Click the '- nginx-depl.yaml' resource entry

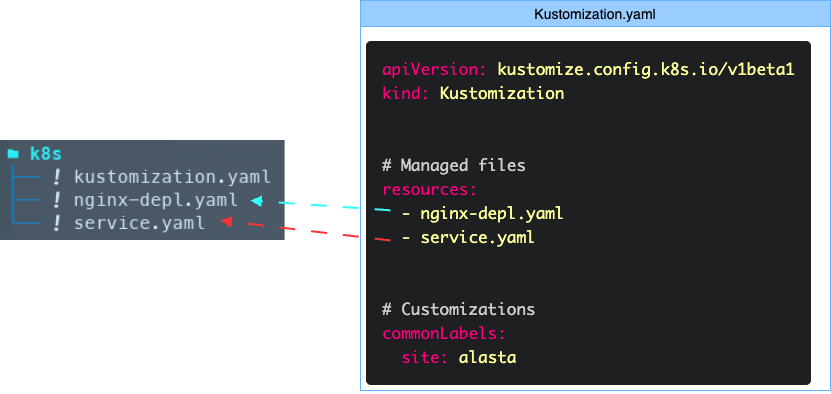click(482, 214)
